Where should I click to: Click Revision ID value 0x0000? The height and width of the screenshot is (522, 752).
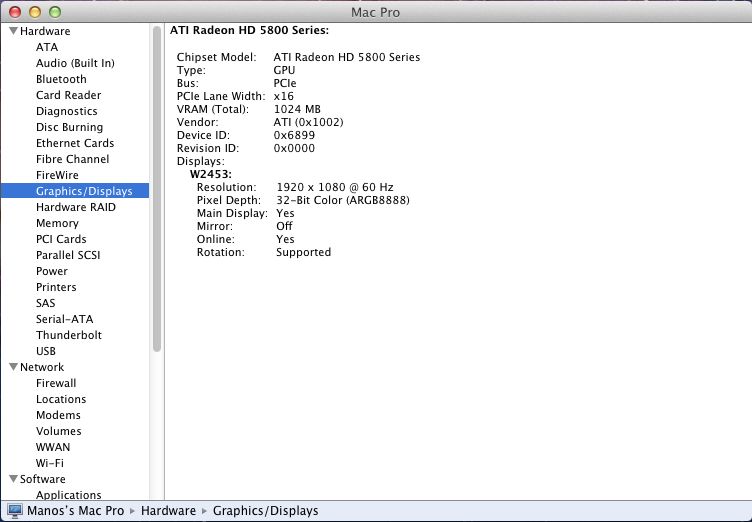(294, 148)
